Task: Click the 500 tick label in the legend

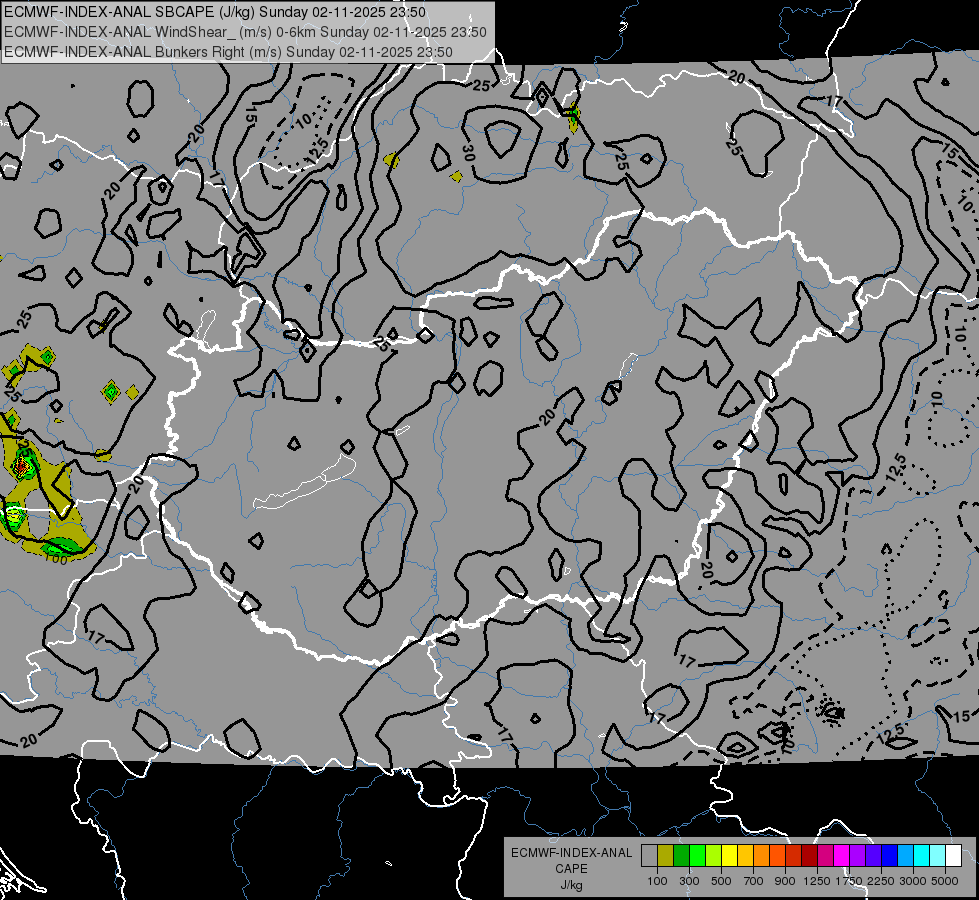Action: (721, 881)
